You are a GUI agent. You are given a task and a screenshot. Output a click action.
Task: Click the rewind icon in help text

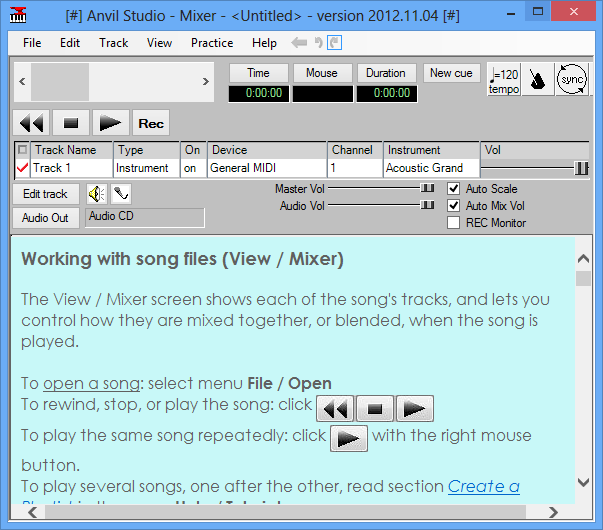click(x=335, y=408)
